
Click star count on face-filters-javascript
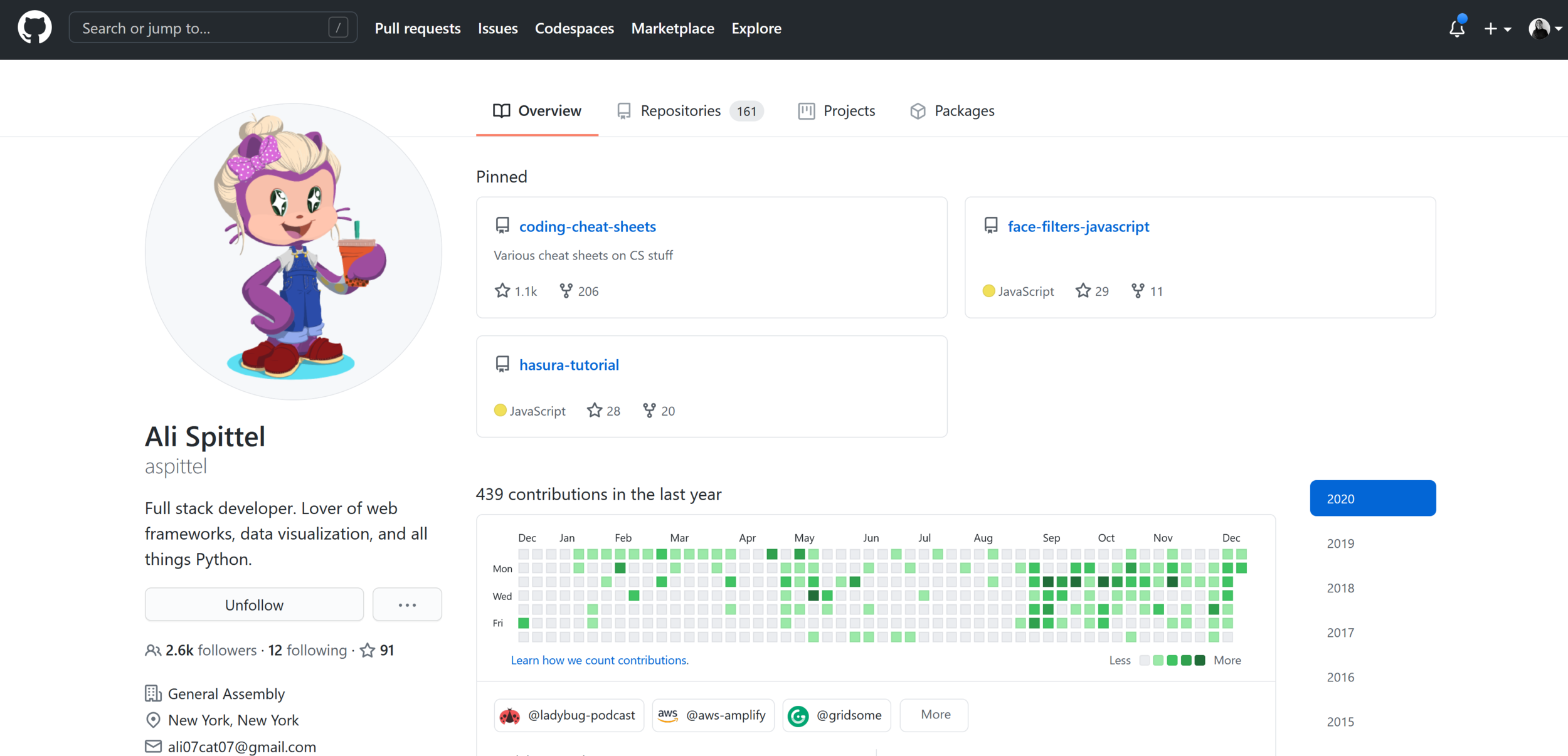point(1101,291)
